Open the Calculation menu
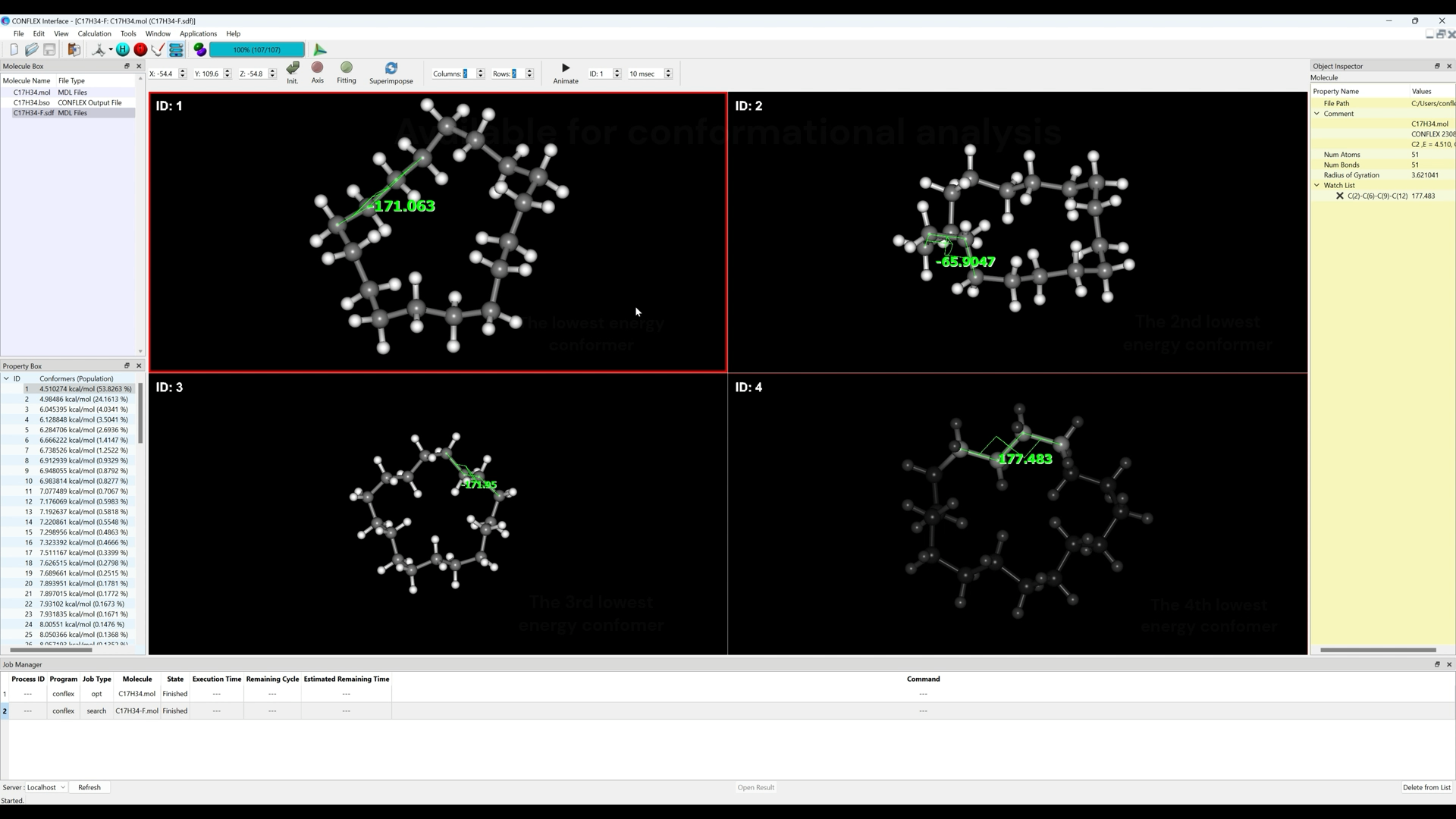The image size is (1456, 819). tap(94, 33)
